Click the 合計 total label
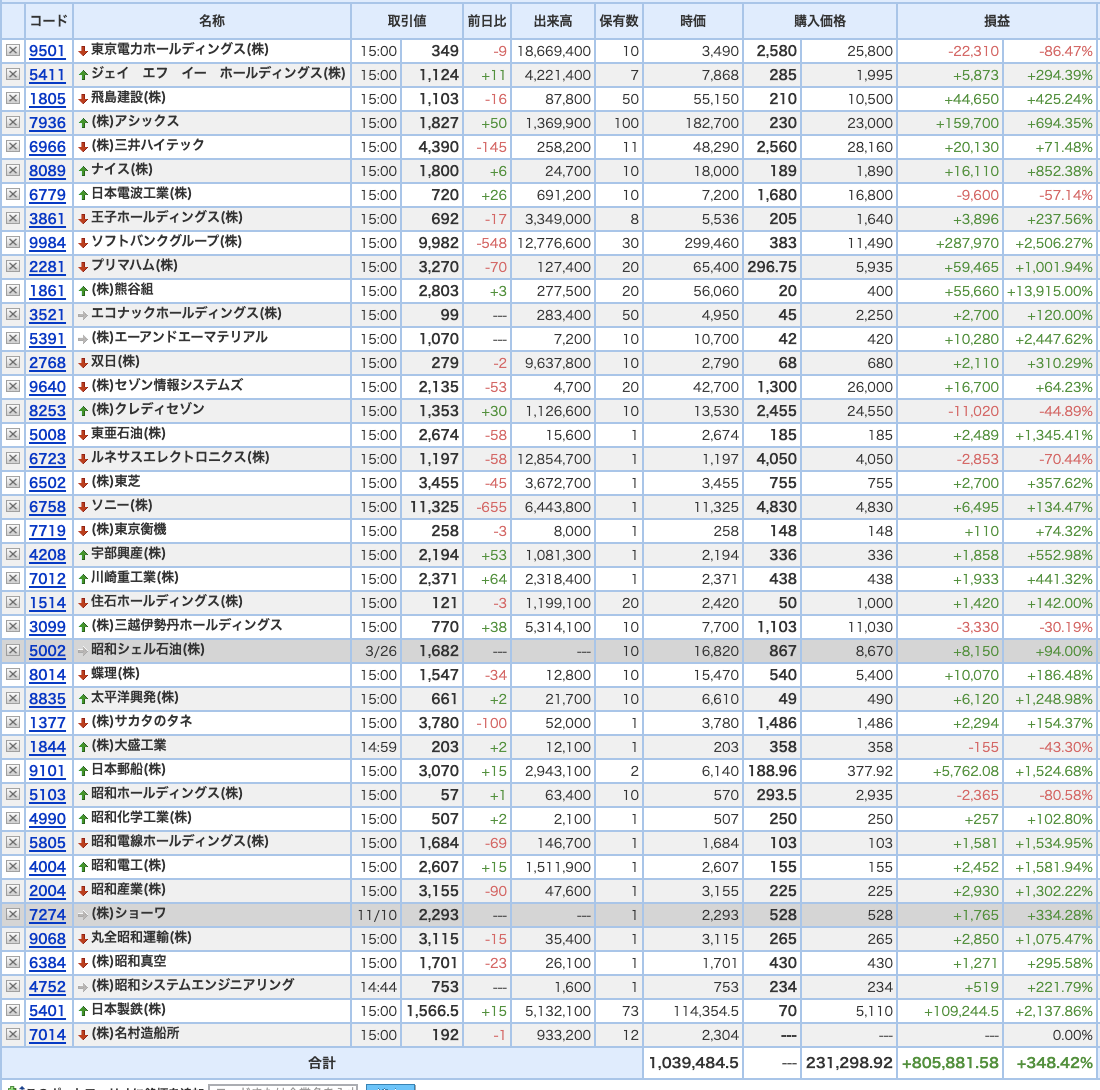 (x=322, y=1063)
